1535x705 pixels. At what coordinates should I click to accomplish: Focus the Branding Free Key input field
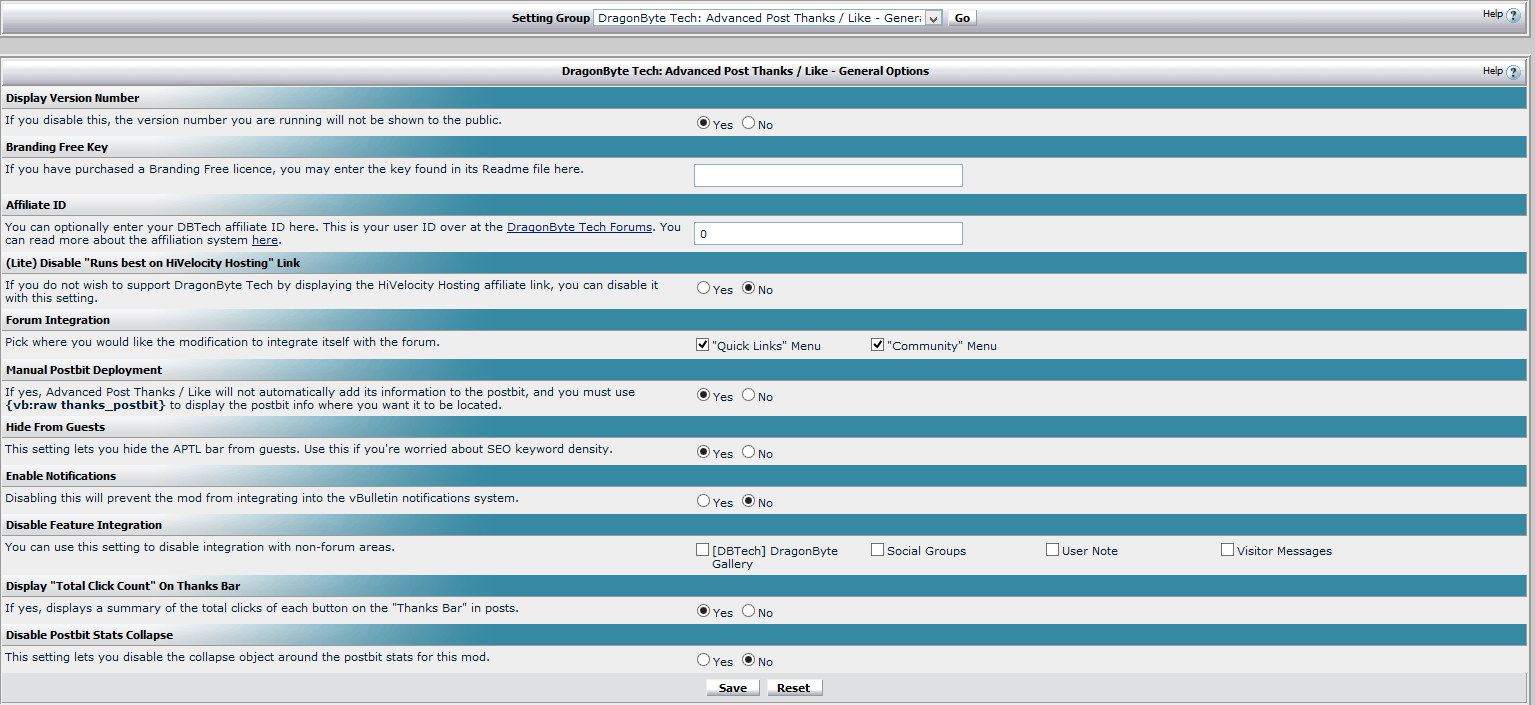coord(828,176)
